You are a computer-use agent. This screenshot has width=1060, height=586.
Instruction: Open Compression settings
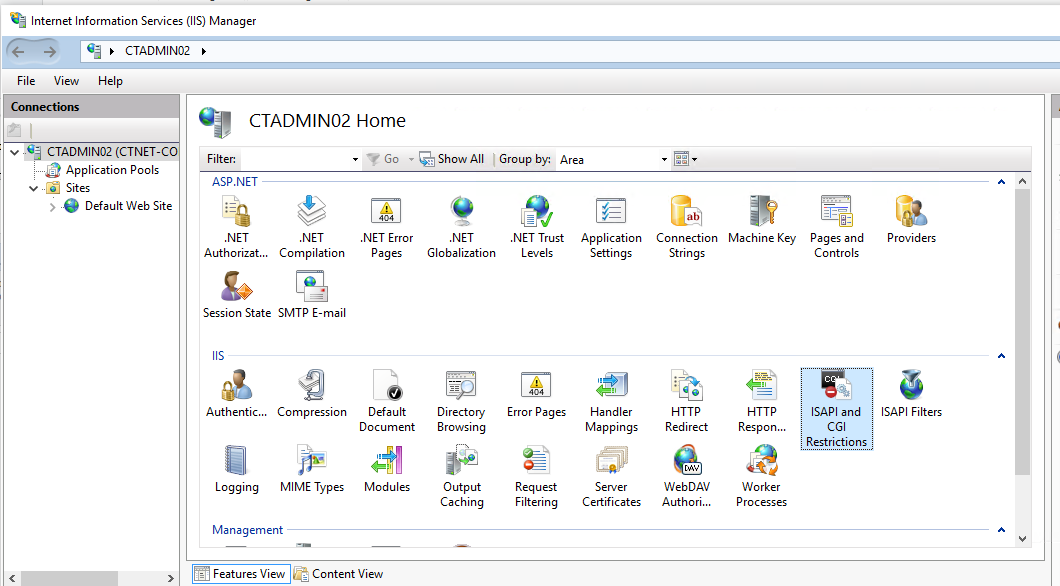tap(311, 392)
